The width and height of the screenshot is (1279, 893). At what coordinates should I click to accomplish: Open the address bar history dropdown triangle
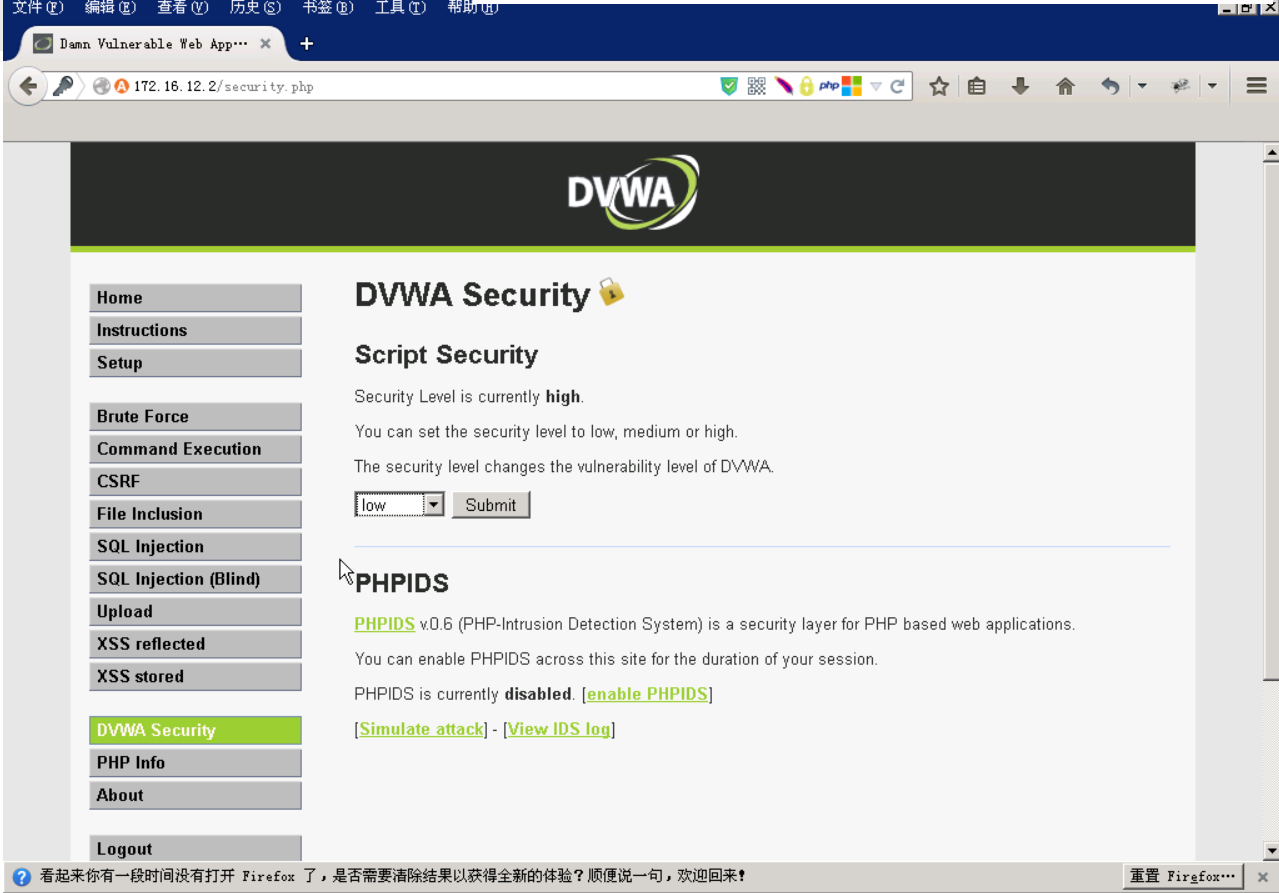tap(876, 87)
